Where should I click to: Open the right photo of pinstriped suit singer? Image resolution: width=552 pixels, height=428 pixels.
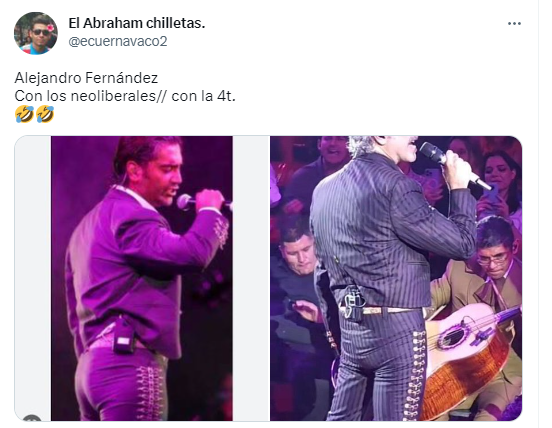click(396, 278)
